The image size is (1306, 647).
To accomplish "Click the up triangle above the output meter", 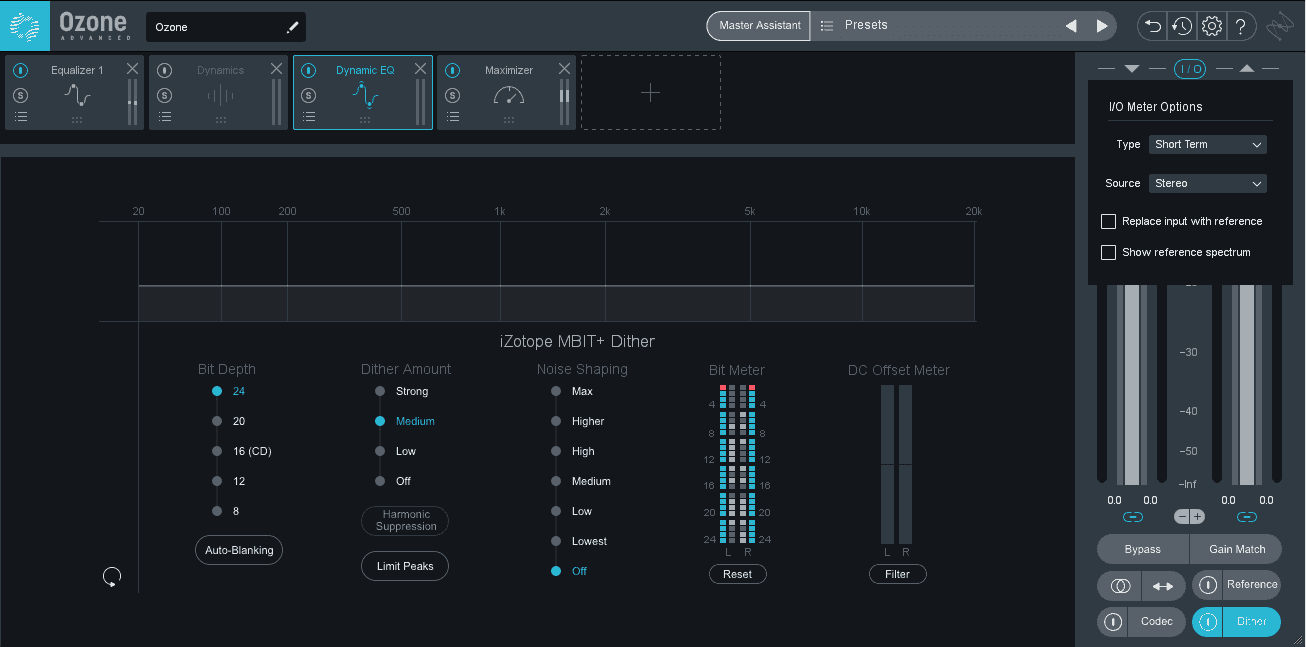I will tap(1246, 68).
